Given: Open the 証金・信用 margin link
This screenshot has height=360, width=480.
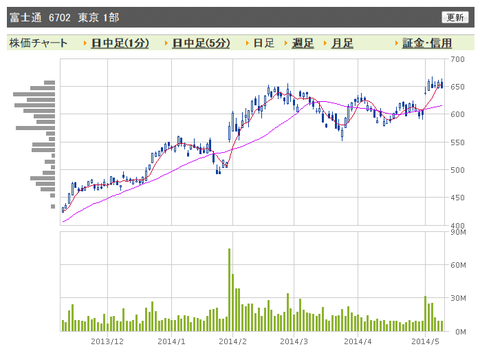Looking at the screenshot, I should point(427,43).
